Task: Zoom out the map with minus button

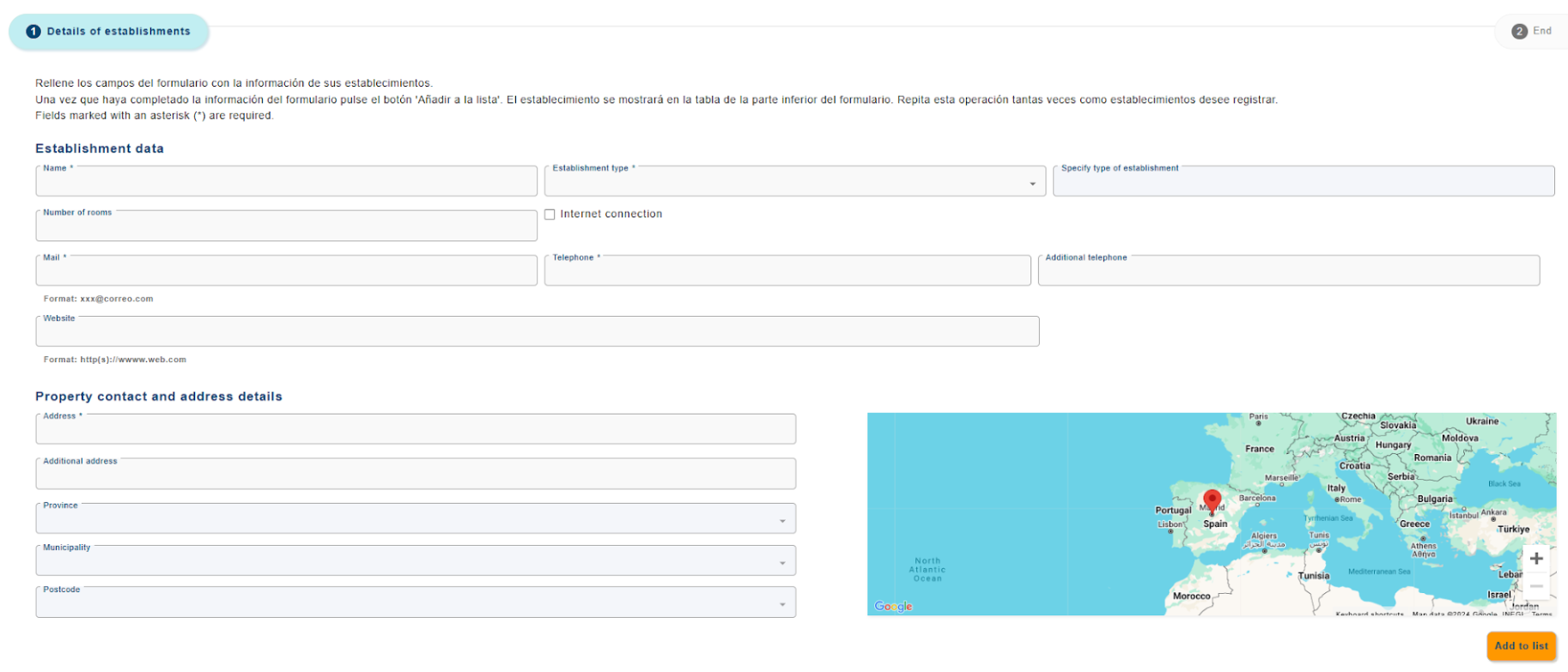Action: (1536, 586)
